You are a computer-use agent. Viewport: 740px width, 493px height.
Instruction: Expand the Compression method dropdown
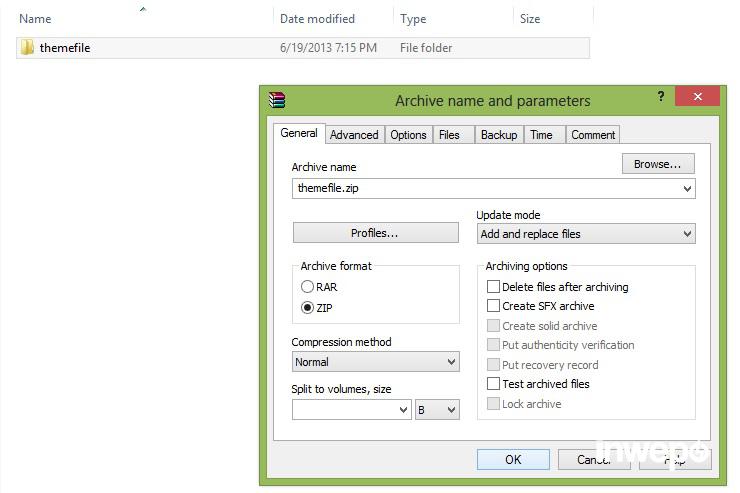click(x=375, y=362)
